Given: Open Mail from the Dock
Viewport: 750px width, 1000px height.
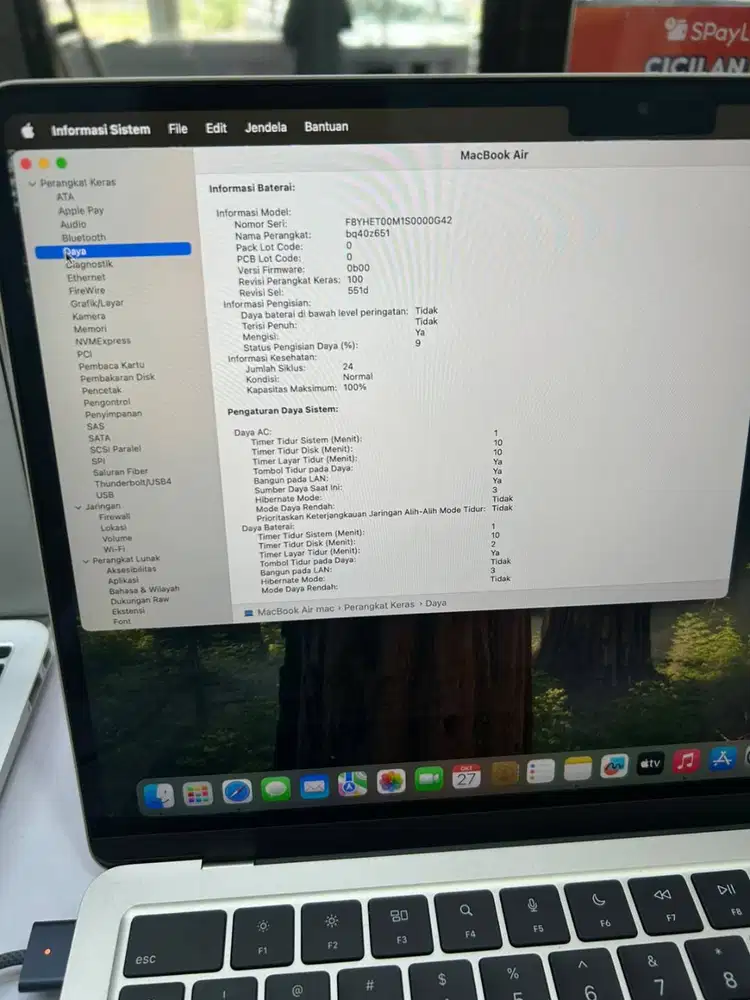Looking at the screenshot, I should click(314, 787).
